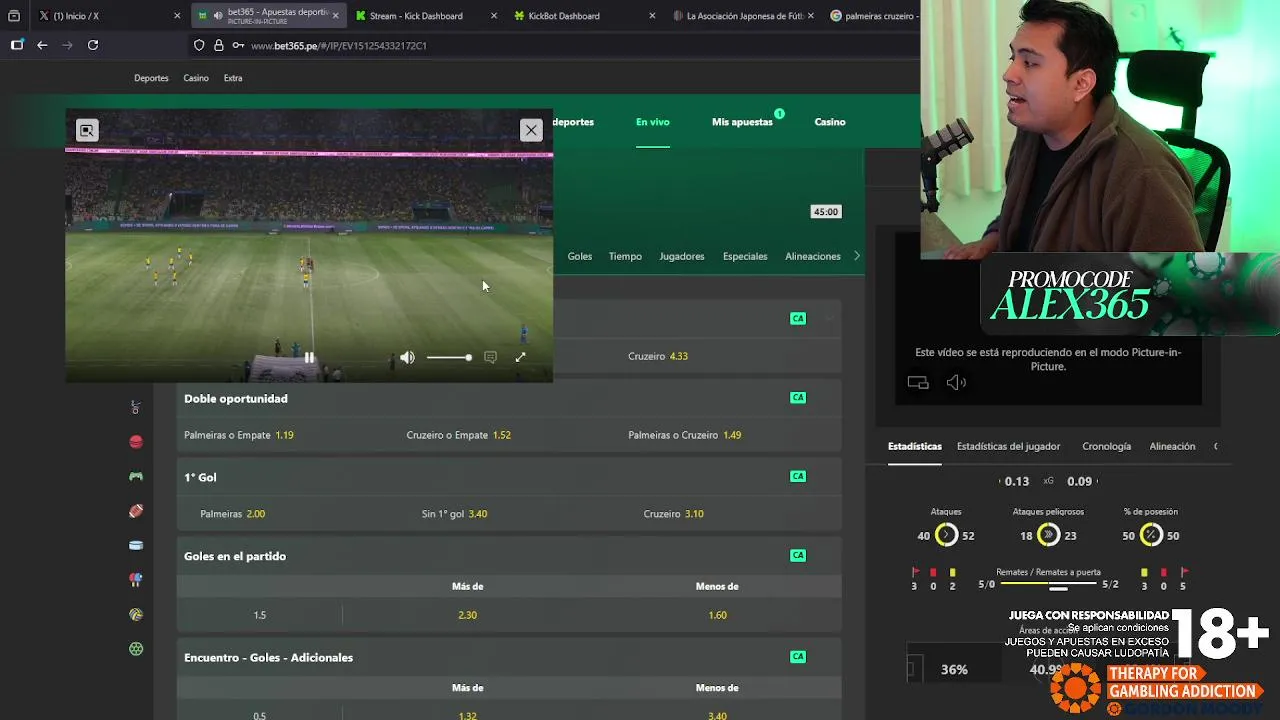Open the Cronología stats tab
This screenshot has height=720, width=1280.
point(1106,446)
